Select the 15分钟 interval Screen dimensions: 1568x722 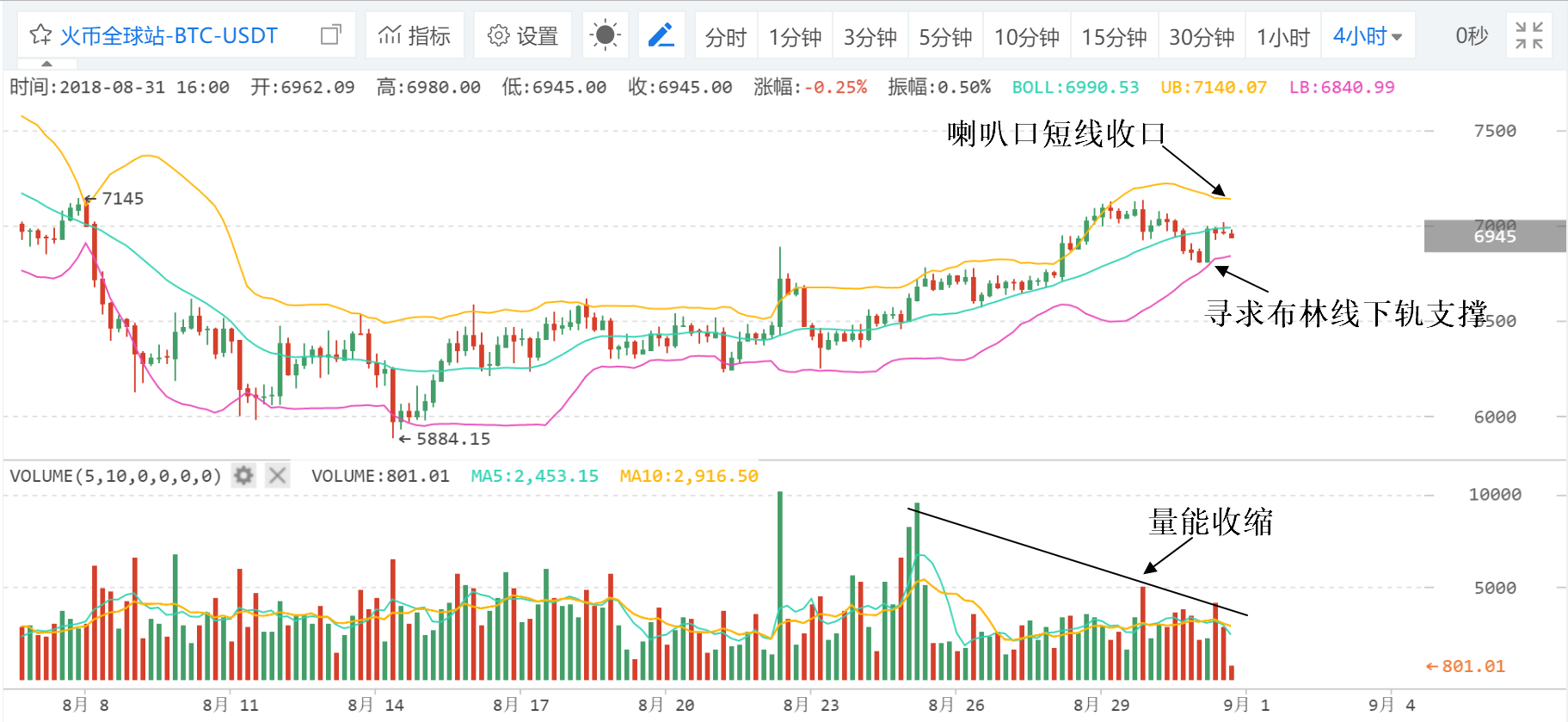point(1114,37)
